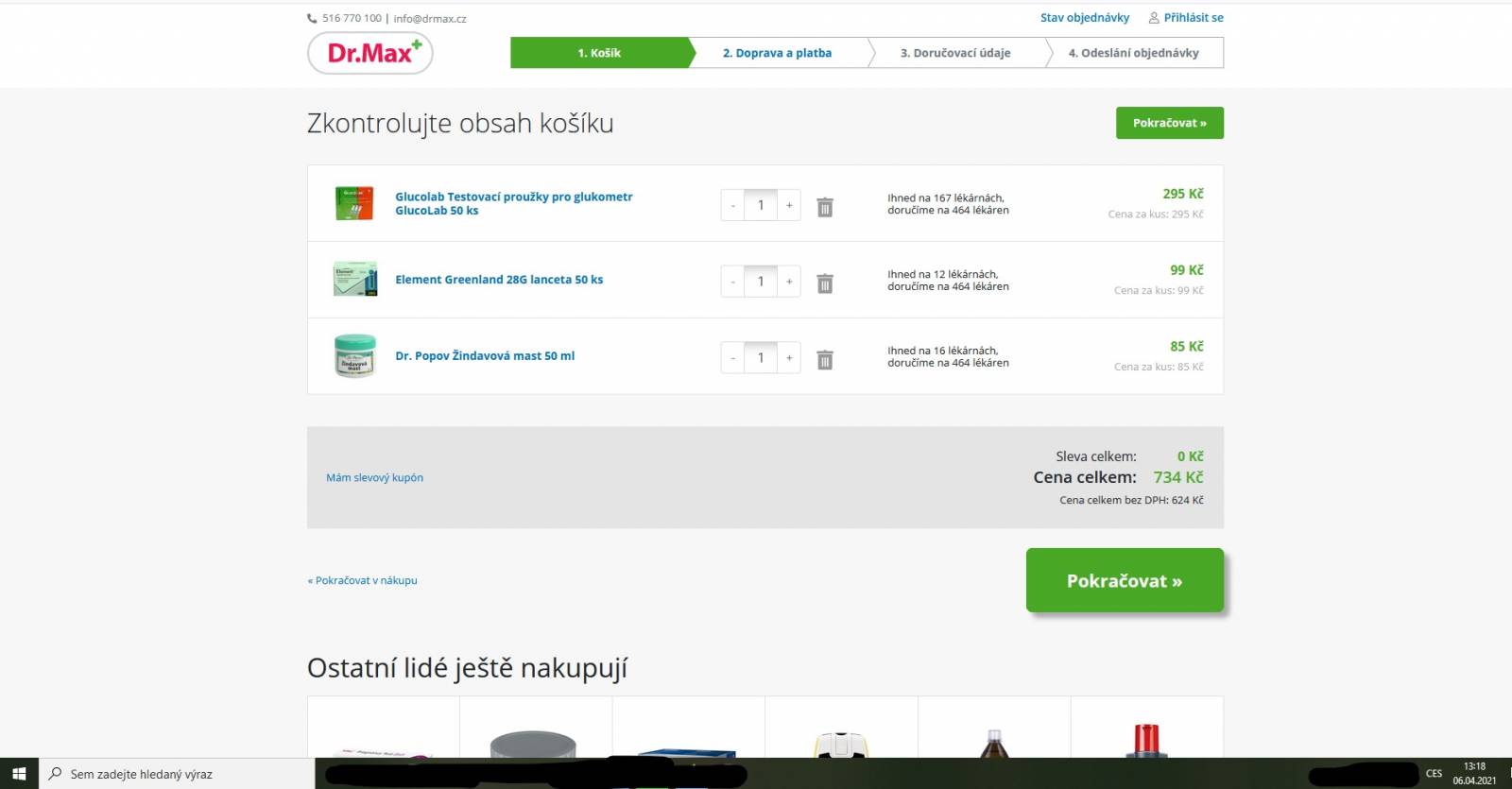
Task: Open the taskbar clock showing 13:18
Action: click(x=1474, y=774)
